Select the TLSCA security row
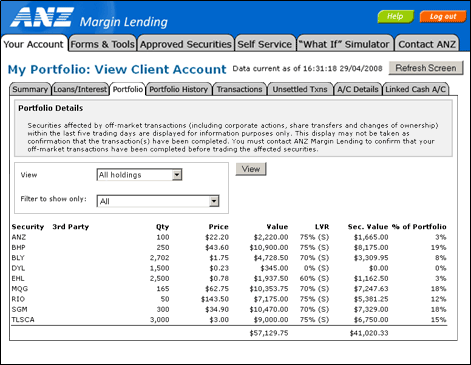The image size is (471, 365). tap(229, 320)
